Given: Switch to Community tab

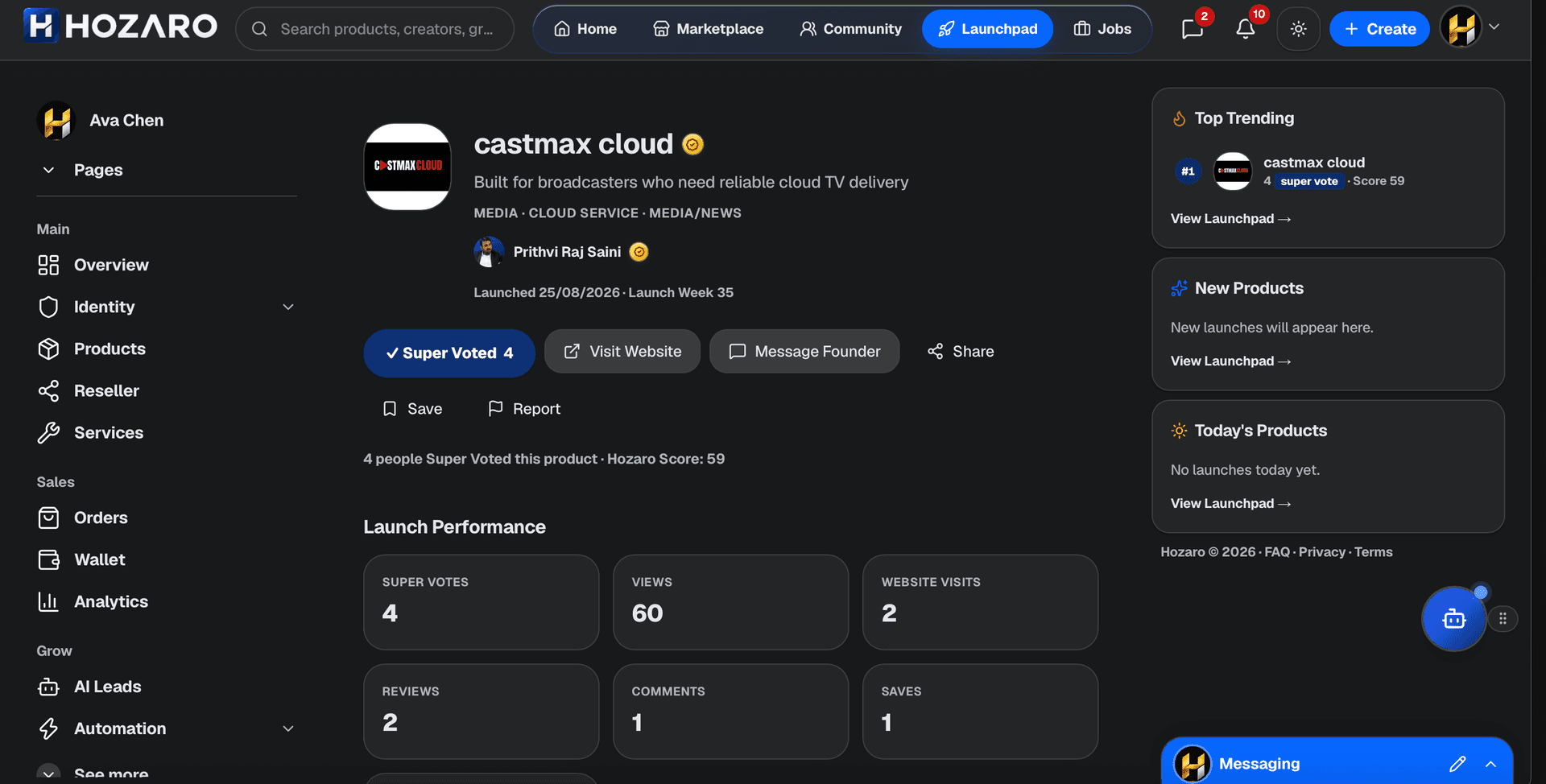Looking at the screenshot, I should pos(850,29).
